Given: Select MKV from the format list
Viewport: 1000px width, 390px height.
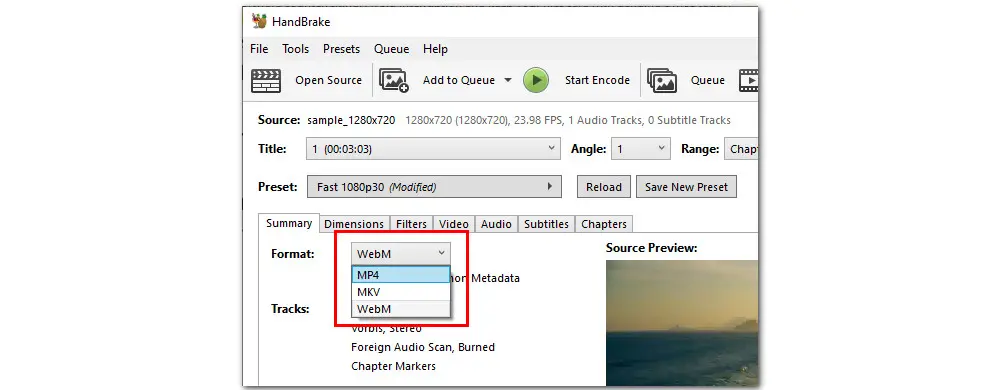Looking at the screenshot, I should pos(401,292).
